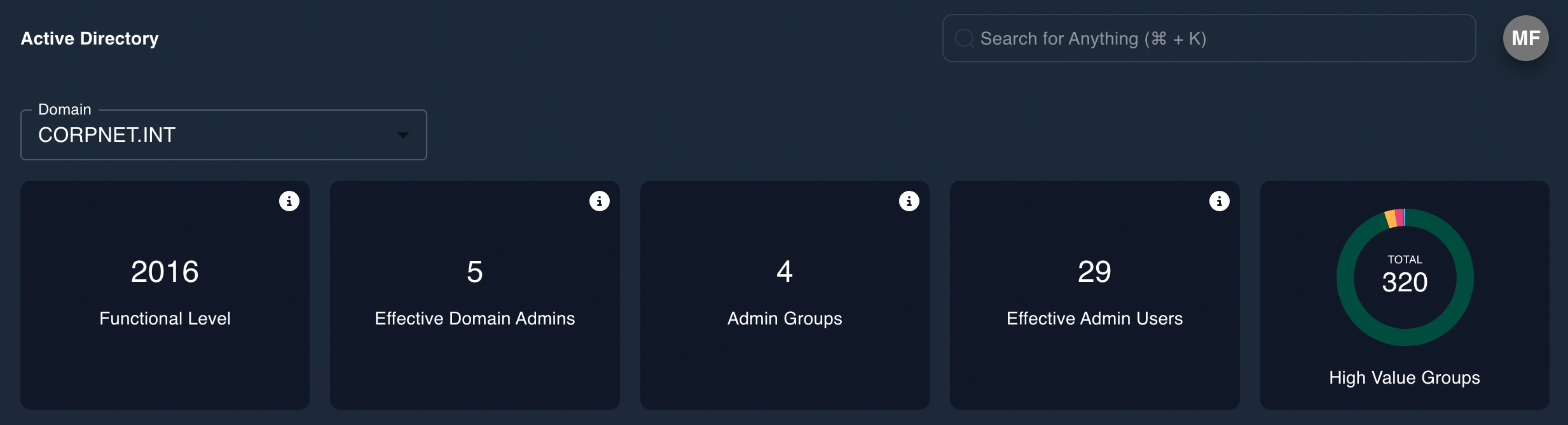
Task: Open info for Effective Domain Admins
Action: click(x=599, y=201)
